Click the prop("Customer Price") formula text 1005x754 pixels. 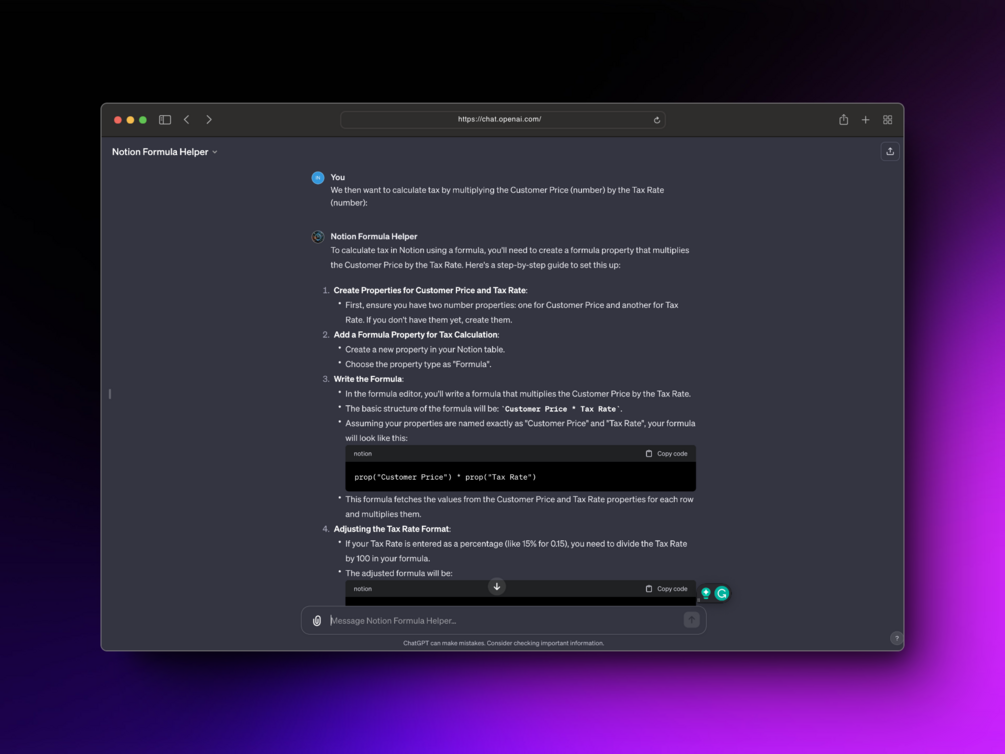coord(445,477)
